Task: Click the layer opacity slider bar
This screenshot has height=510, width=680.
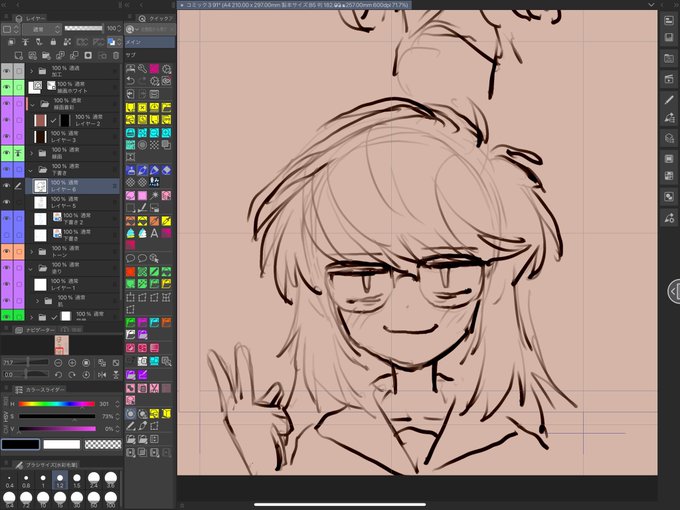Action: [84, 29]
